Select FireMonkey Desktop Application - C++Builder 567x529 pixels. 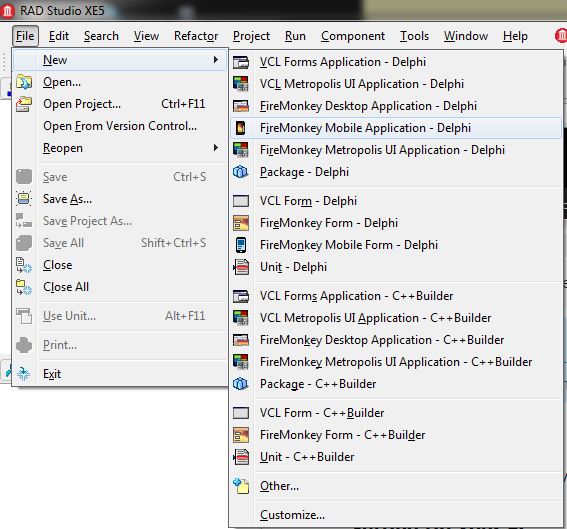coord(396,340)
